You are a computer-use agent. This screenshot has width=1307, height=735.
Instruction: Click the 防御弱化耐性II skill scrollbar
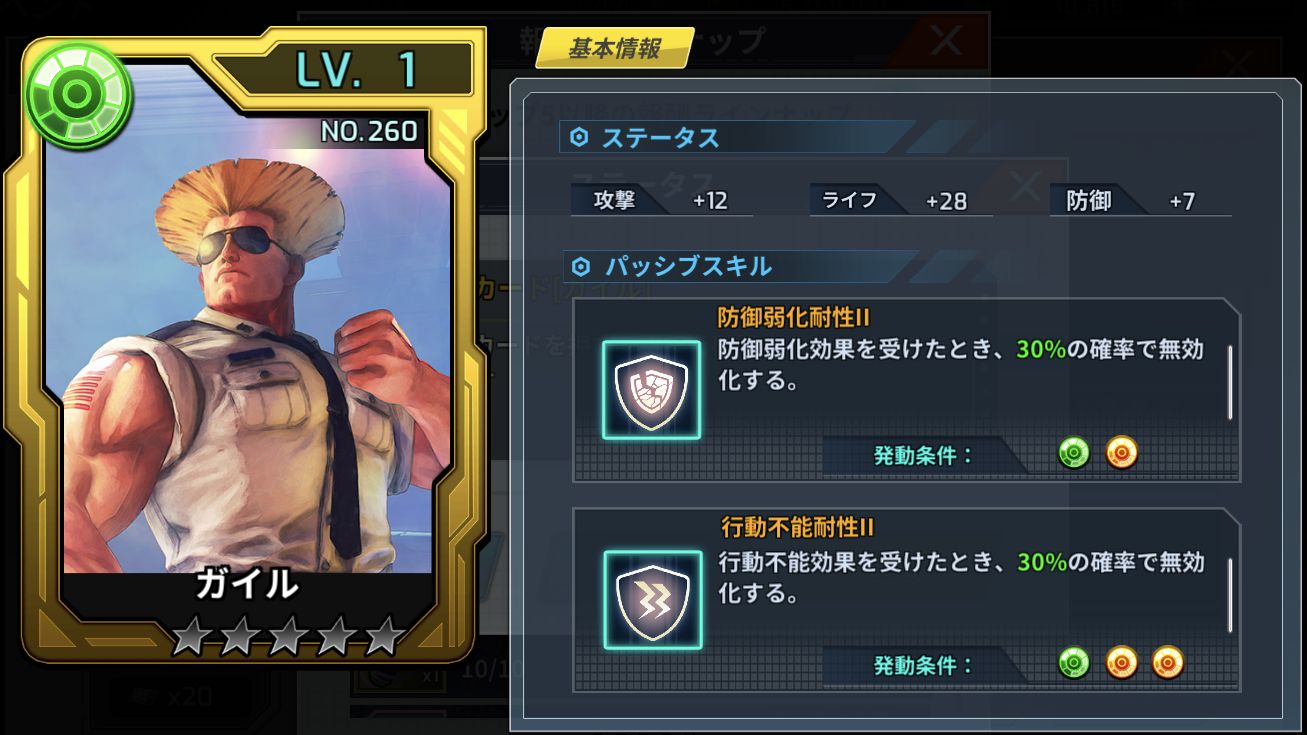click(1230, 382)
